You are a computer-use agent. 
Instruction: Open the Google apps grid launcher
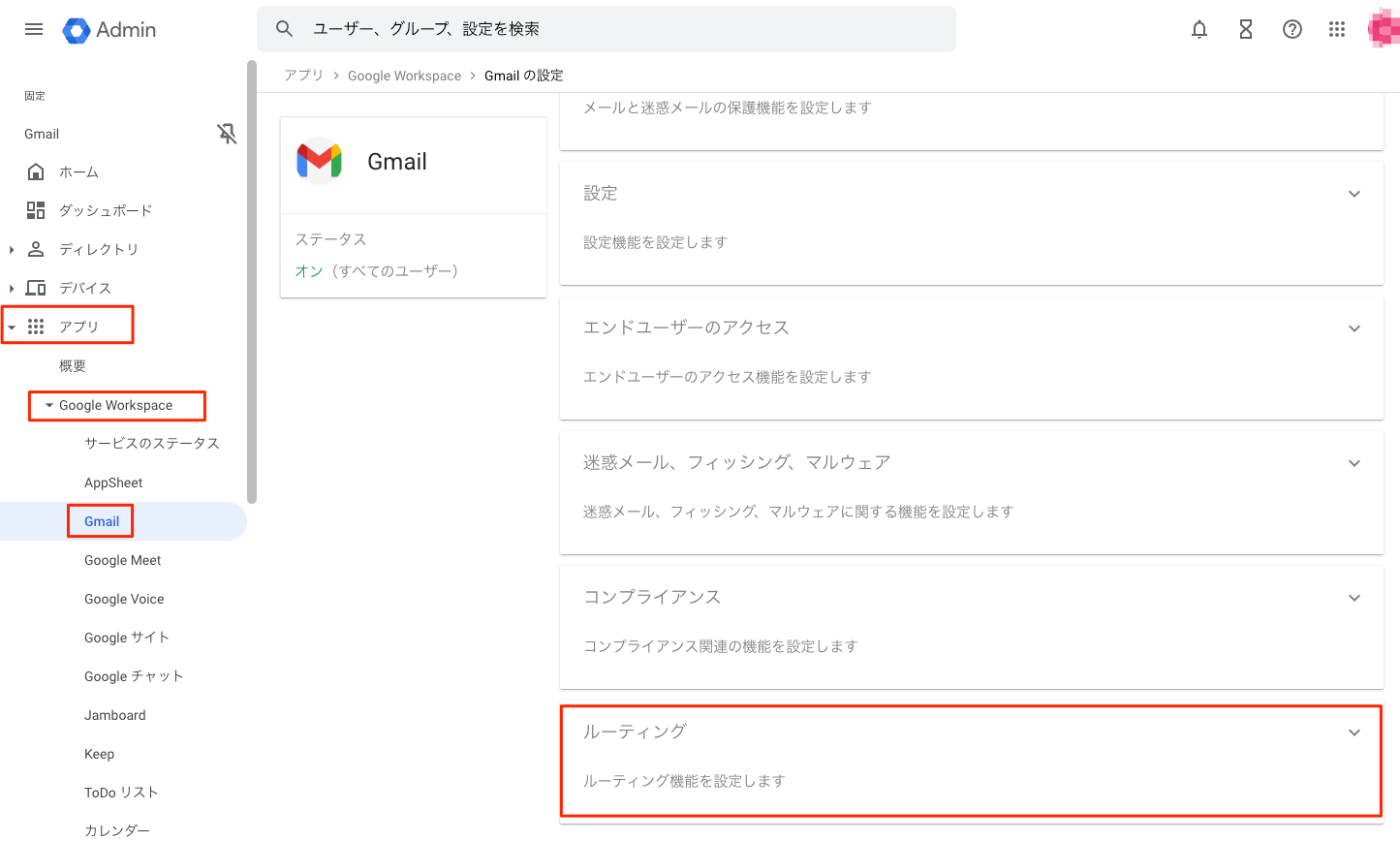(x=1337, y=29)
